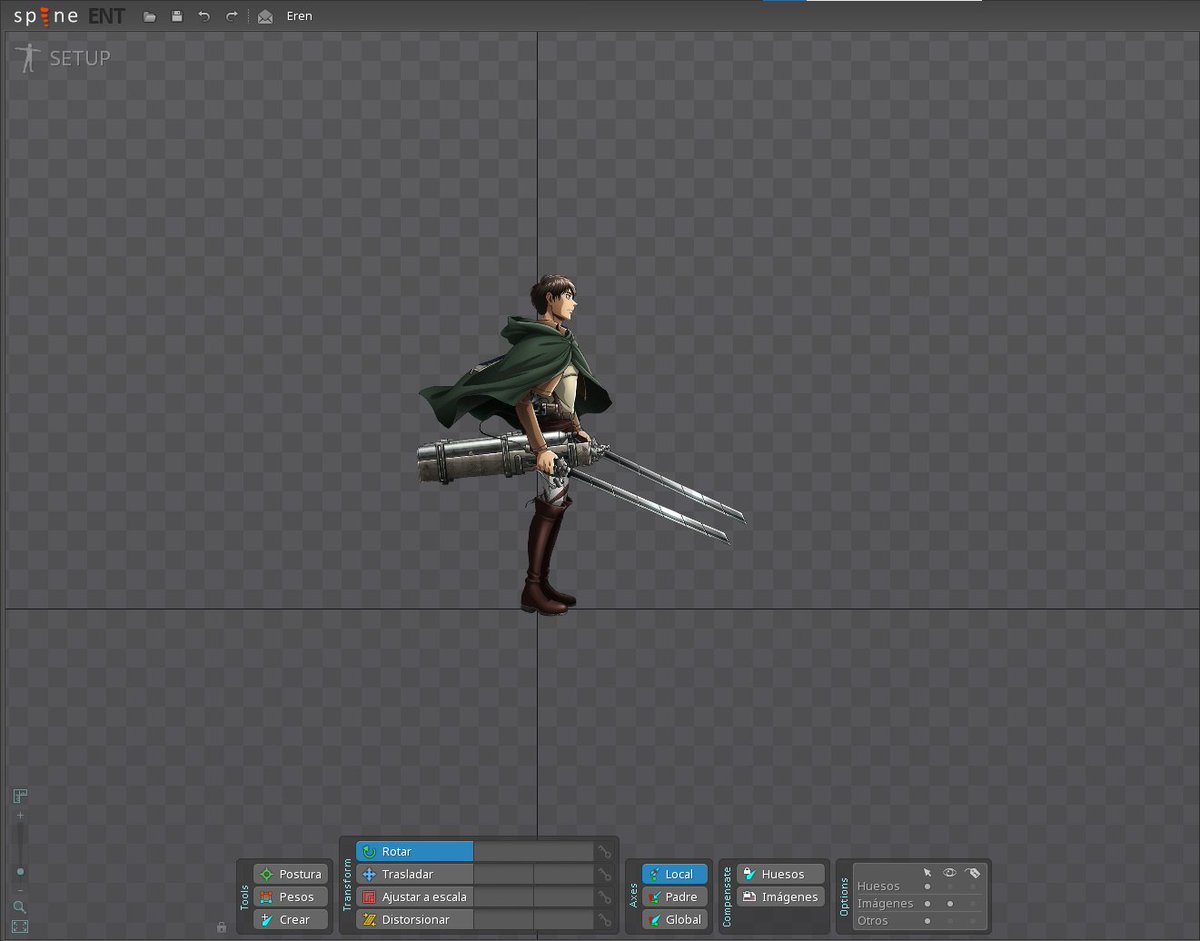Toggle the rulers icon above the zoom slider
Screen dimensions: 1200x941
point(20,796)
